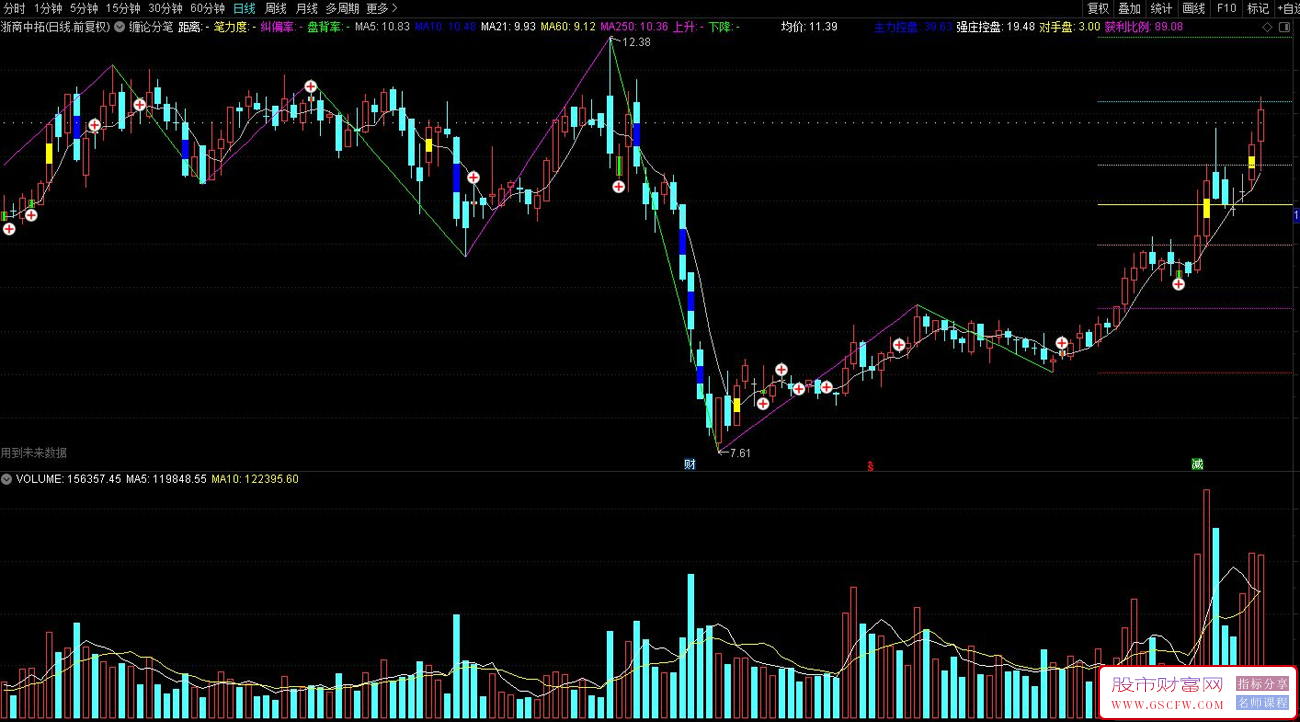
Task: Click the volume MA5: 119848.55 readout
Action: pos(166,479)
